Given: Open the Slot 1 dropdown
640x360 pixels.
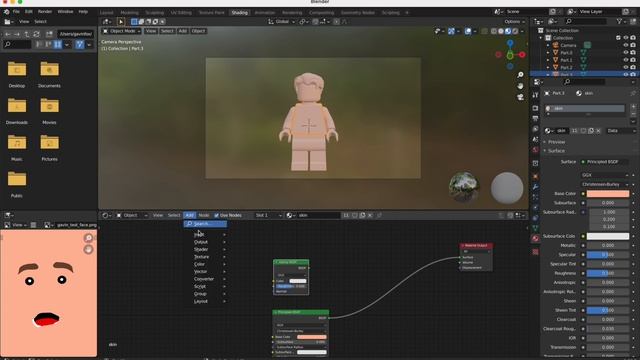Looking at the screenshot, I should (268, 215).
